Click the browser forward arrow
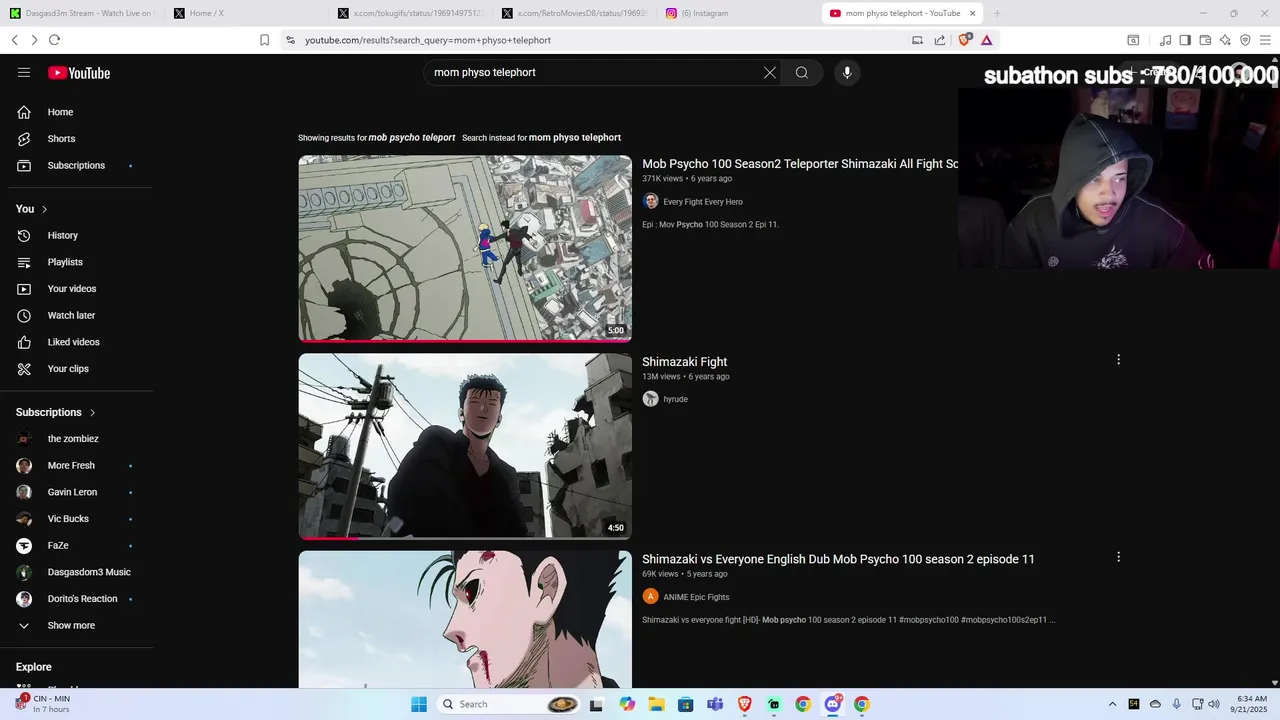Screen dimensions: 1280x720 pyautogui.click(x=34, y=40)
